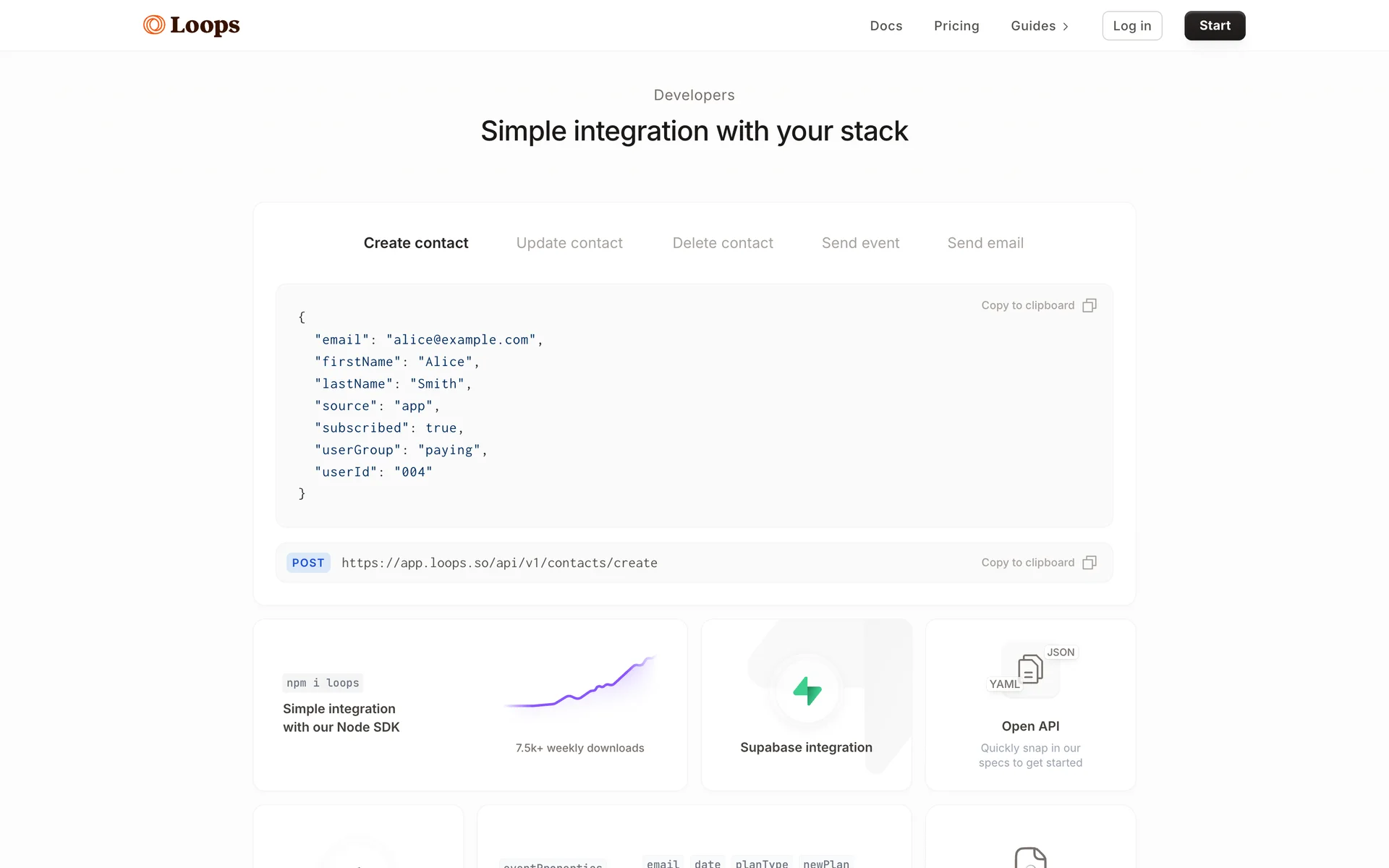This screenshot has height=868, width=1389.
Task: Go to the Pricing page
Action: pyautogui.click(x=956, y=26)
